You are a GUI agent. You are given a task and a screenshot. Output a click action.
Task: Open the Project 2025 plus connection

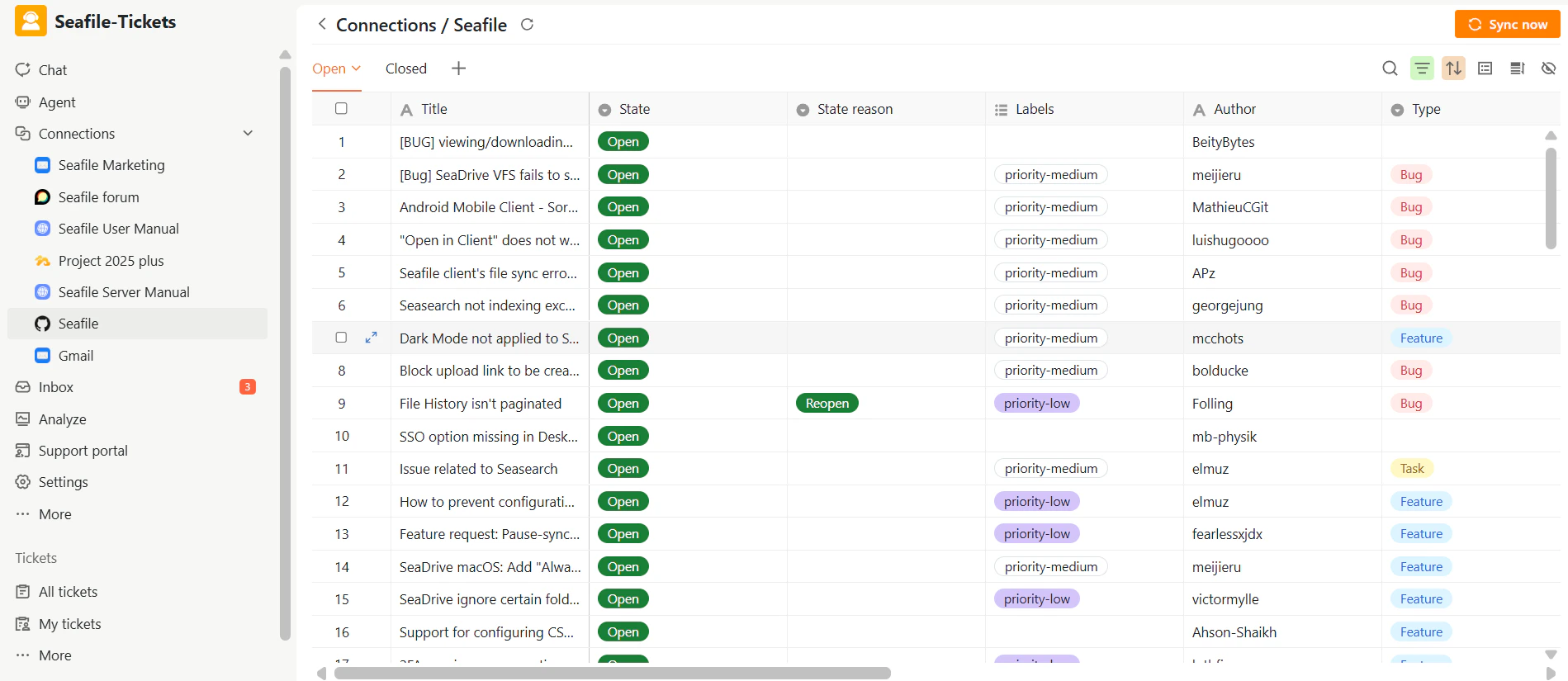(x=111, y=261)
